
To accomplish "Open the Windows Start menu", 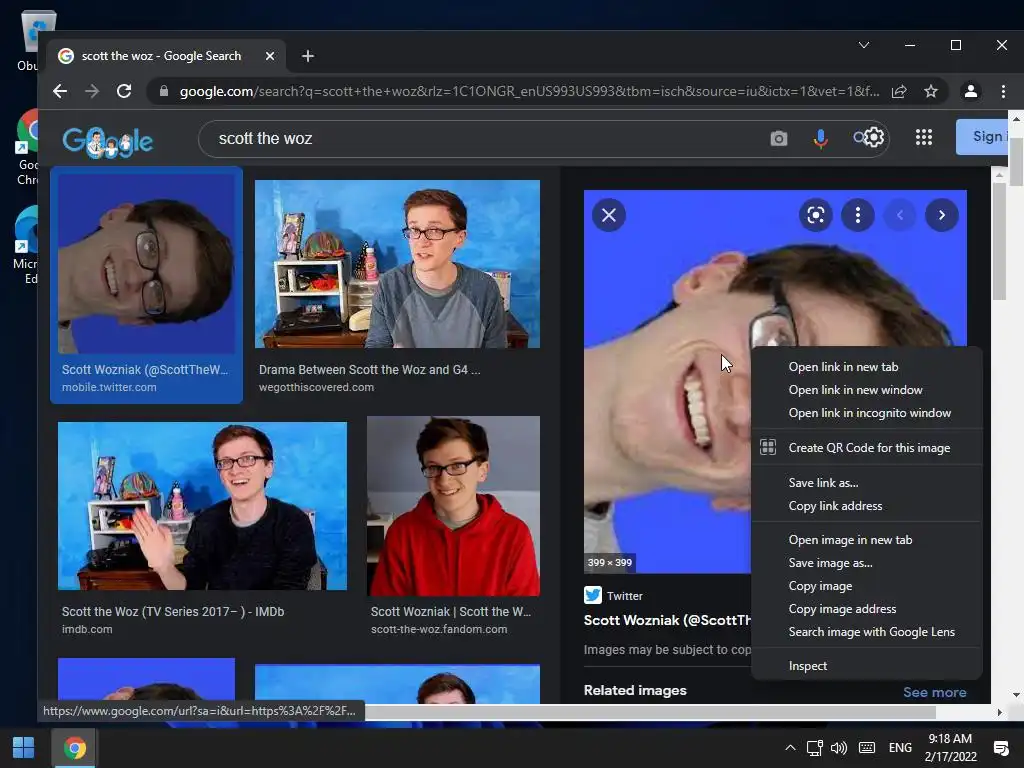I will [x=24, y=748].
